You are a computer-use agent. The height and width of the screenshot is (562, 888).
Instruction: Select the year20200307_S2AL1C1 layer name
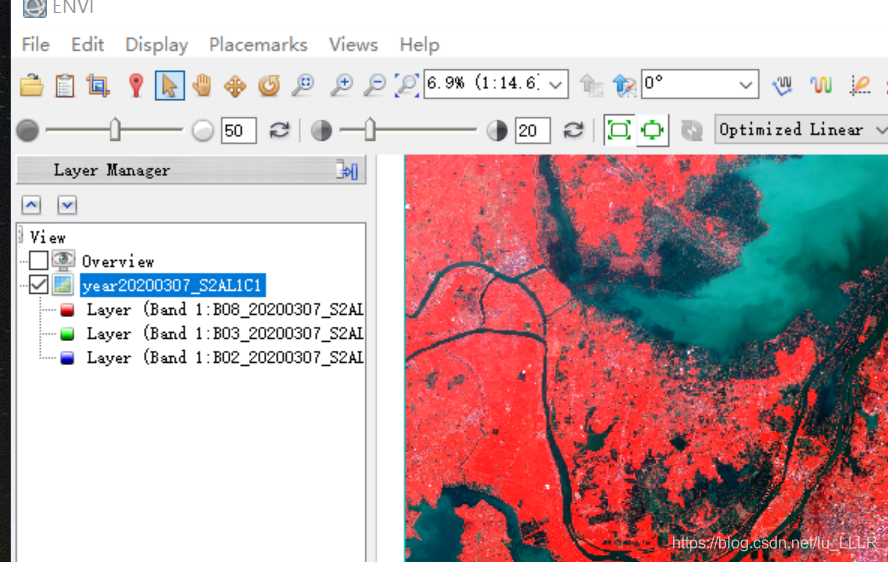point(173,285)
